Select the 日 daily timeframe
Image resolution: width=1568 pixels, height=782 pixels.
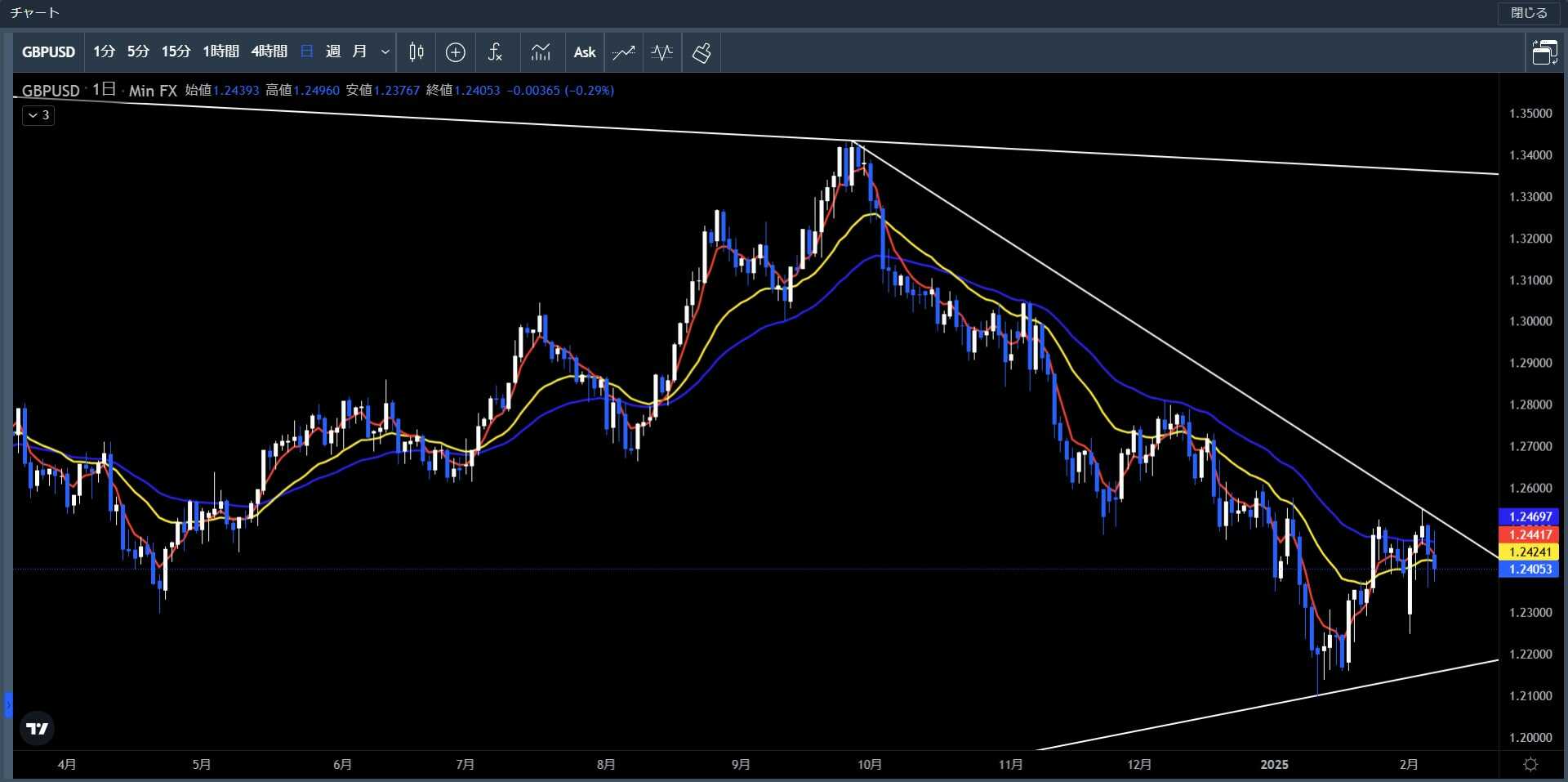[307, 52]
